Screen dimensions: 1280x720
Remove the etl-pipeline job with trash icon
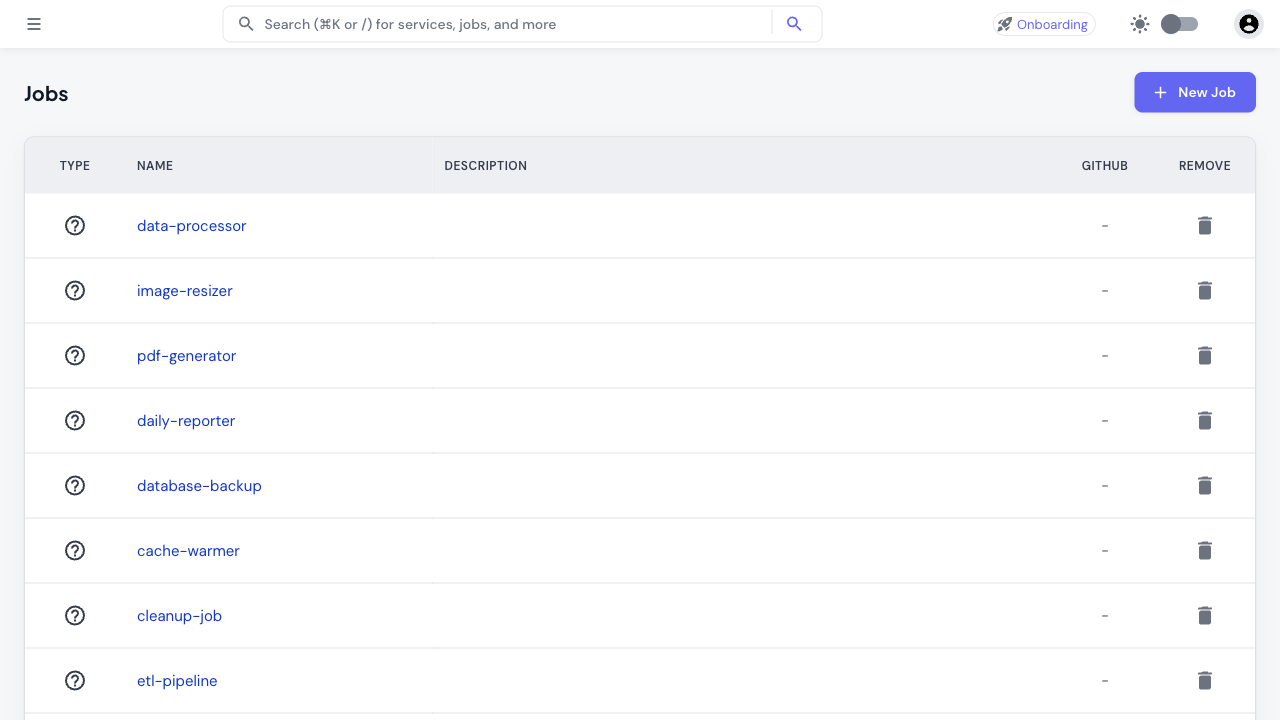[1204, 680]
